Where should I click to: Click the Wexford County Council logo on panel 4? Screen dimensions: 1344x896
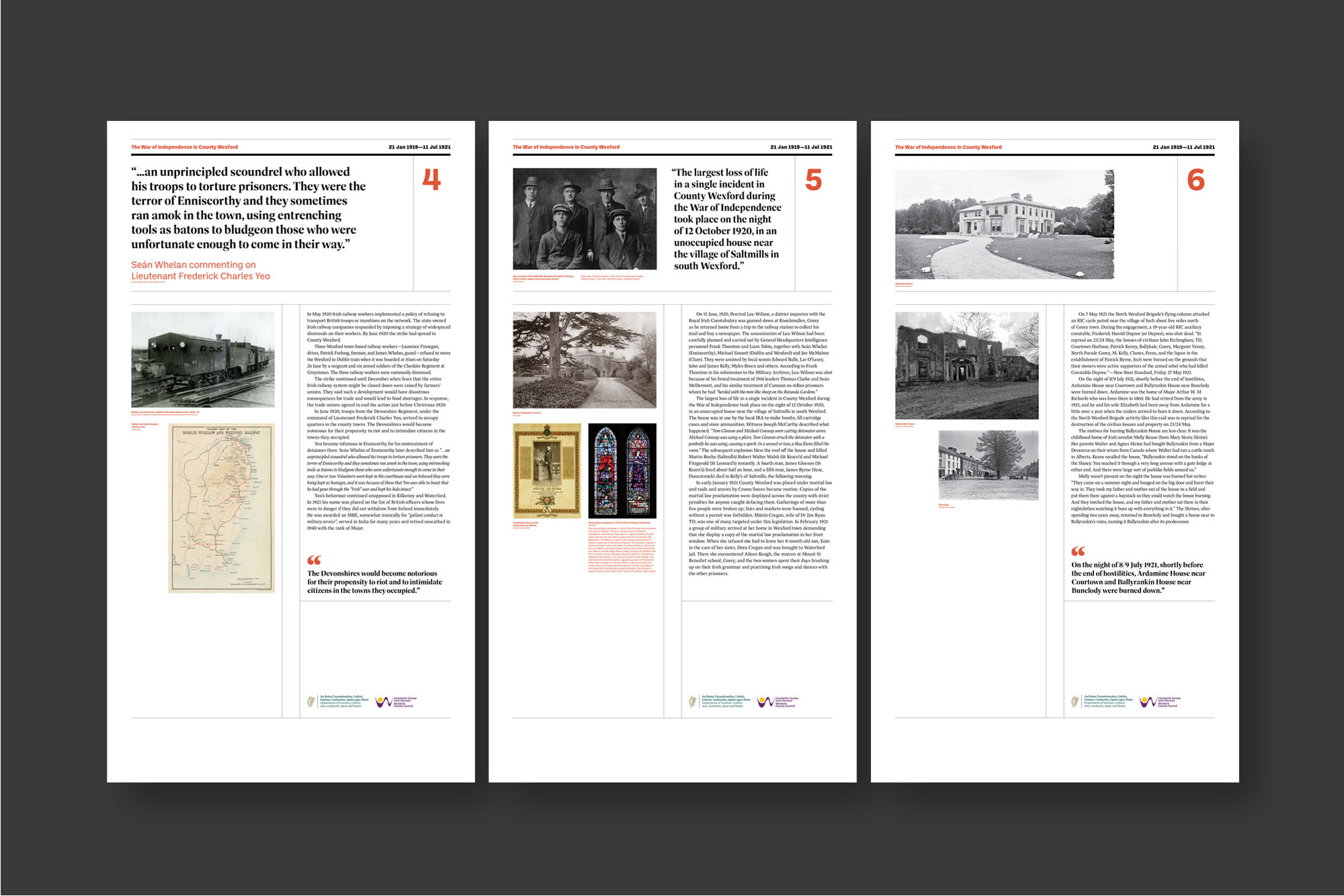click(x=384, y=702)
